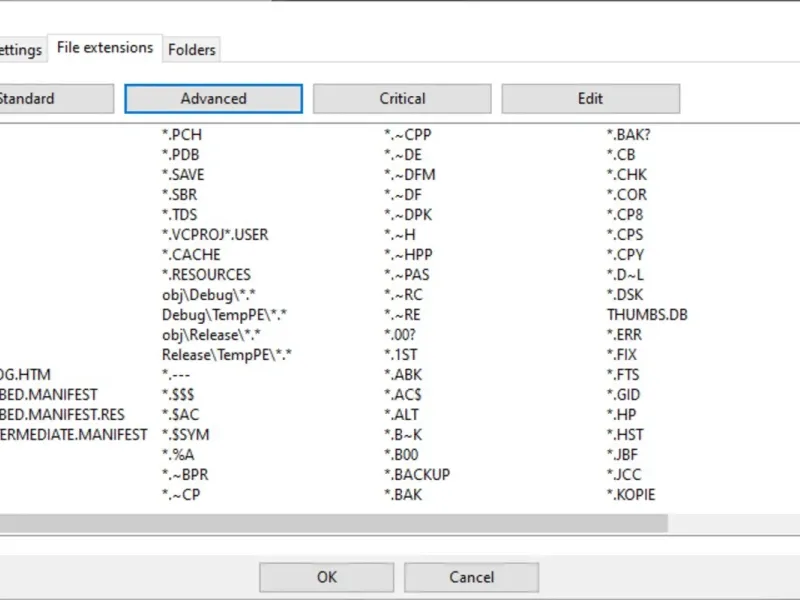Switch to the Folders tab
Image resolution: width=800 pixels, height=600 pixels.
[x=191, y=49]
